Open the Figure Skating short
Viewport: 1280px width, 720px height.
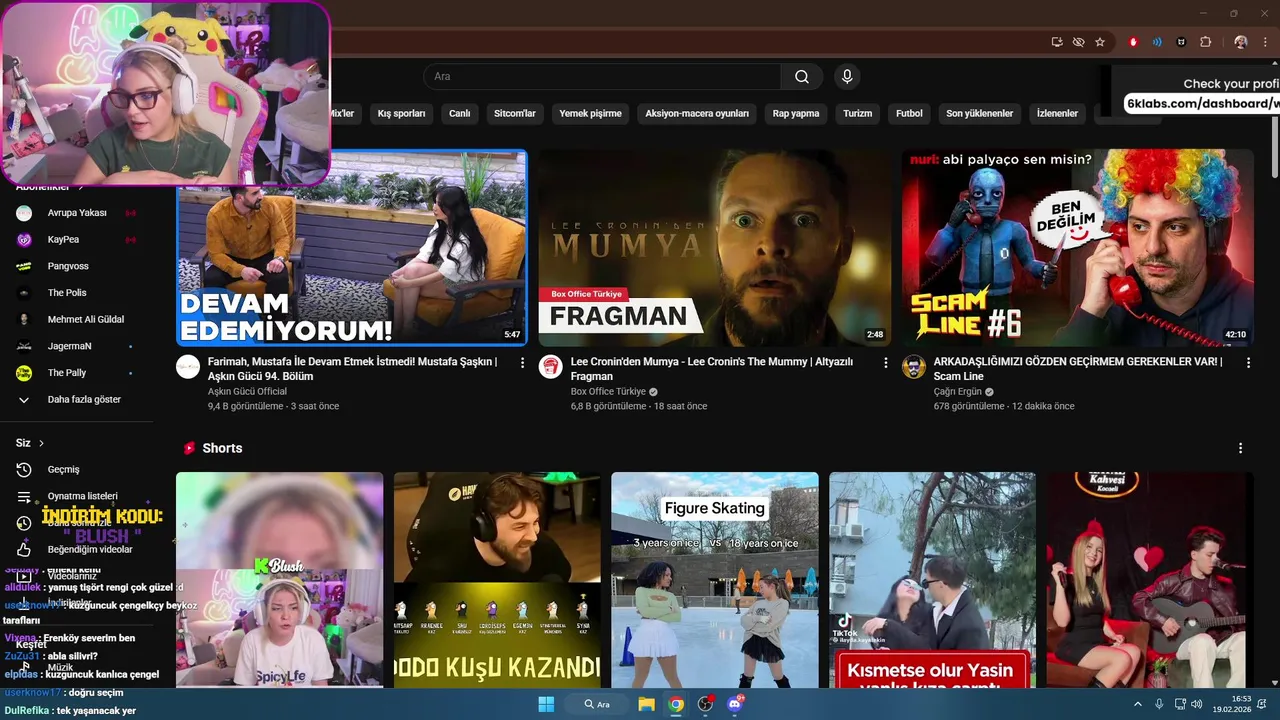[x=714, y=580]
